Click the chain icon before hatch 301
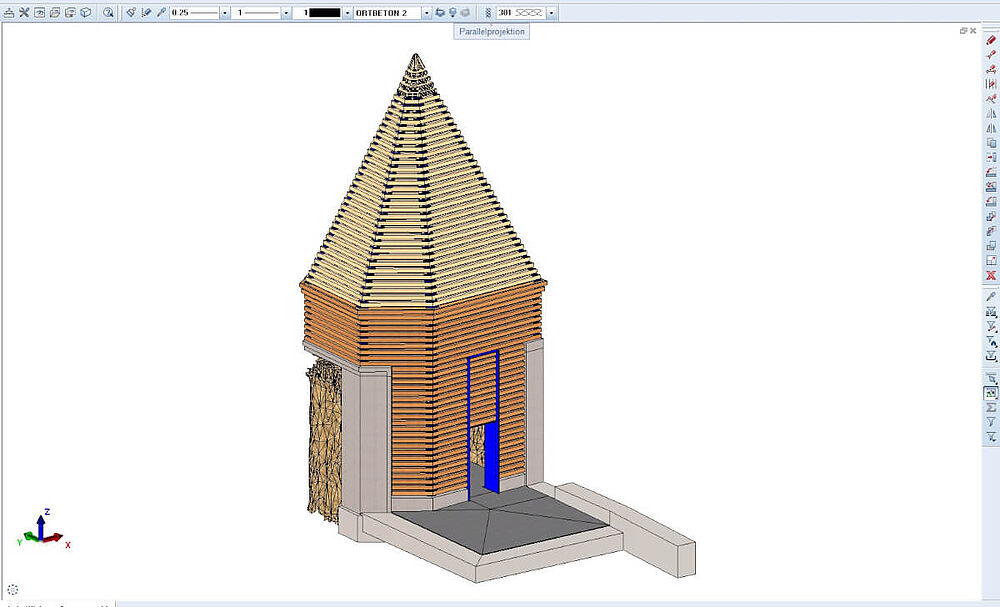 coord(488,12)
